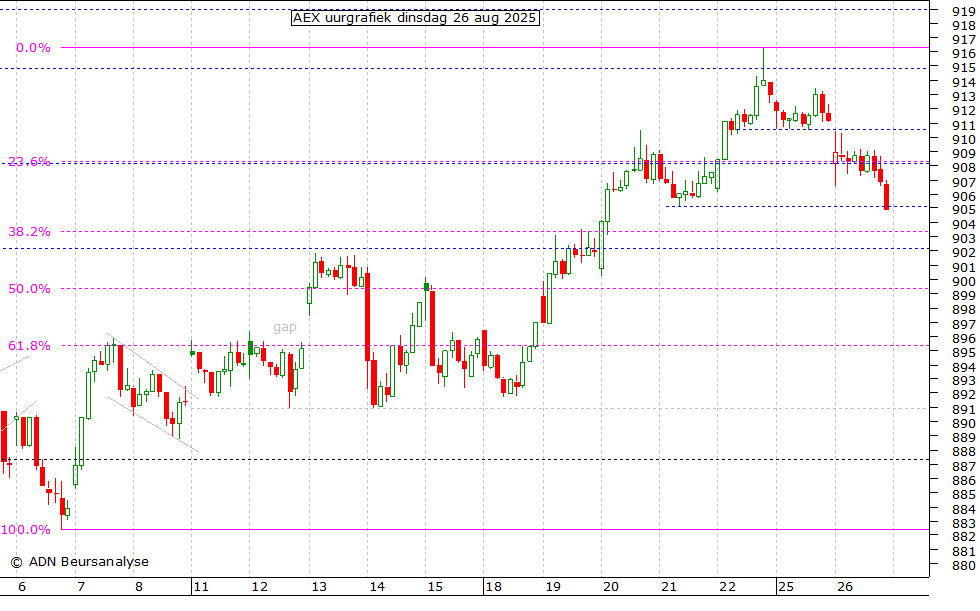This screenshot has width=980, height=611.
Task: Select the 23.6% Fibonacci level label
Action: click(x=29, y=161)
